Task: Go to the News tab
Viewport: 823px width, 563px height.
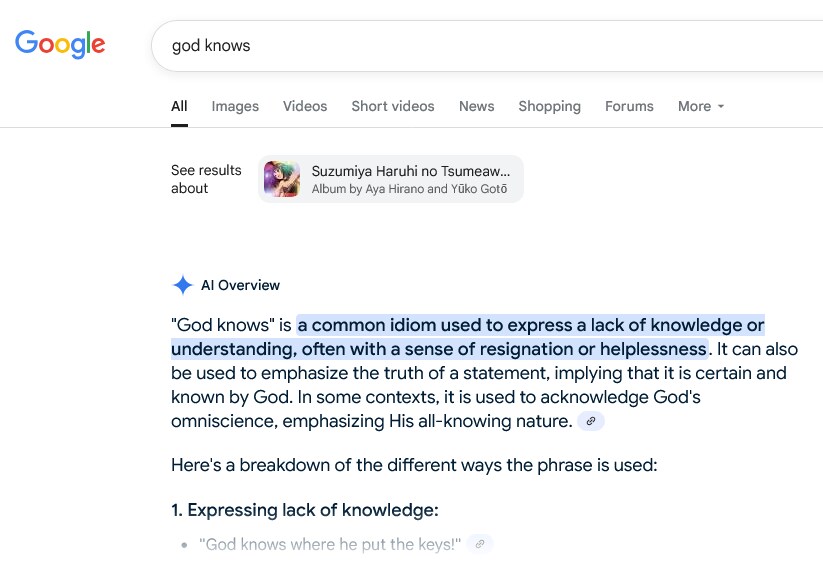Action: [477, 106]
